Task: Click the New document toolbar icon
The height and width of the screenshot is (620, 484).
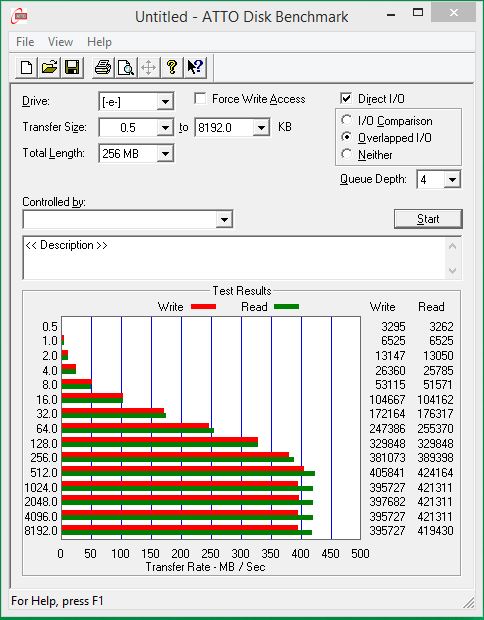Action: [x=26, y=67]
